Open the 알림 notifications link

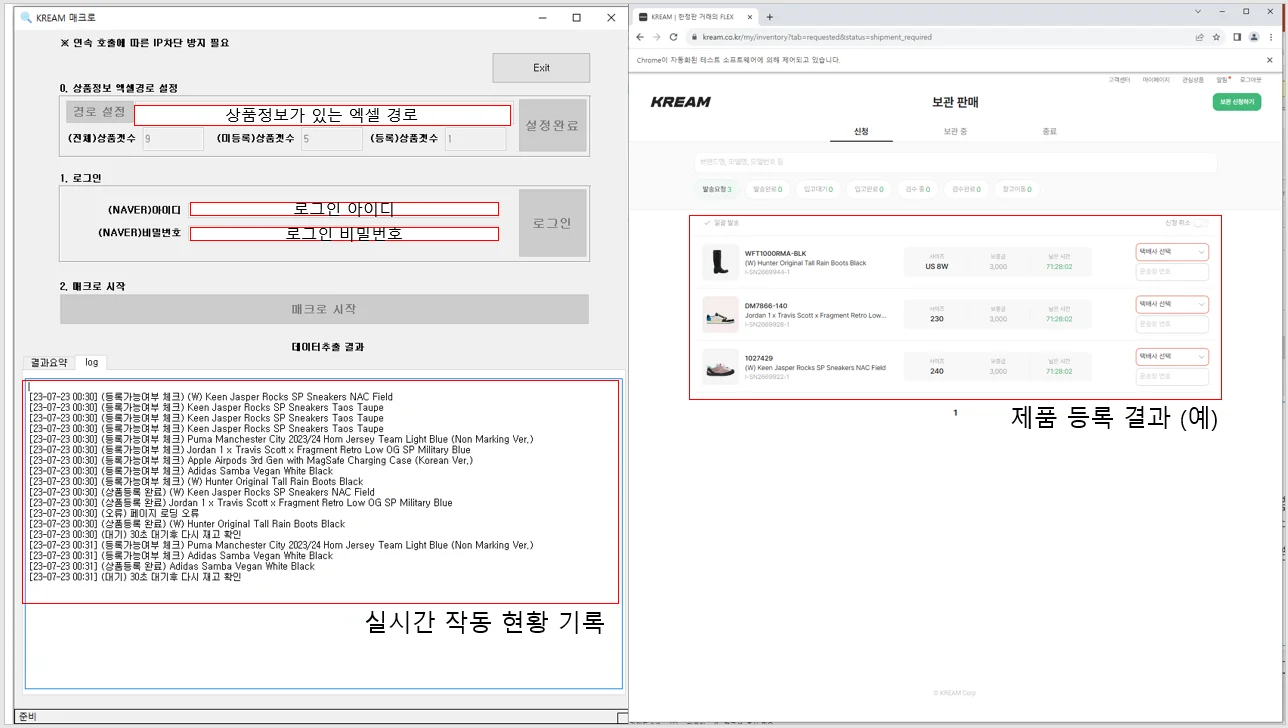coord(1222,79)
